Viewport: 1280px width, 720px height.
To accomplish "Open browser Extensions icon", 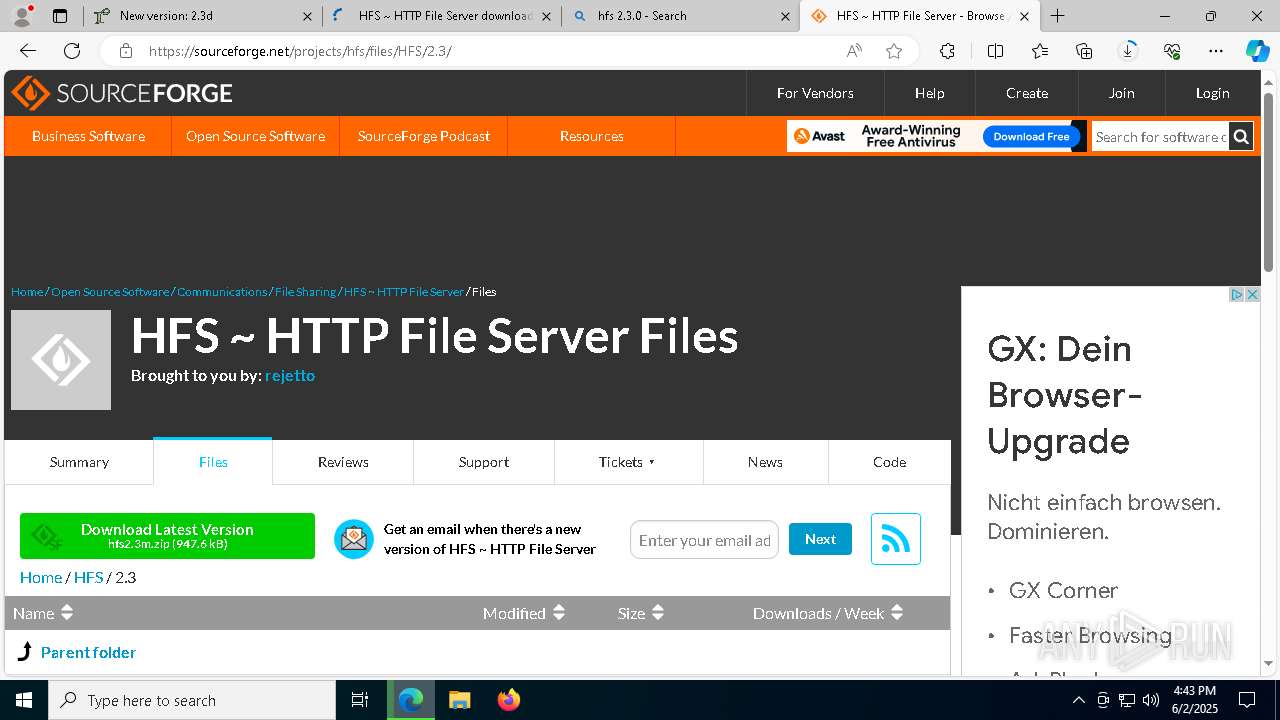I will [947, 51].
